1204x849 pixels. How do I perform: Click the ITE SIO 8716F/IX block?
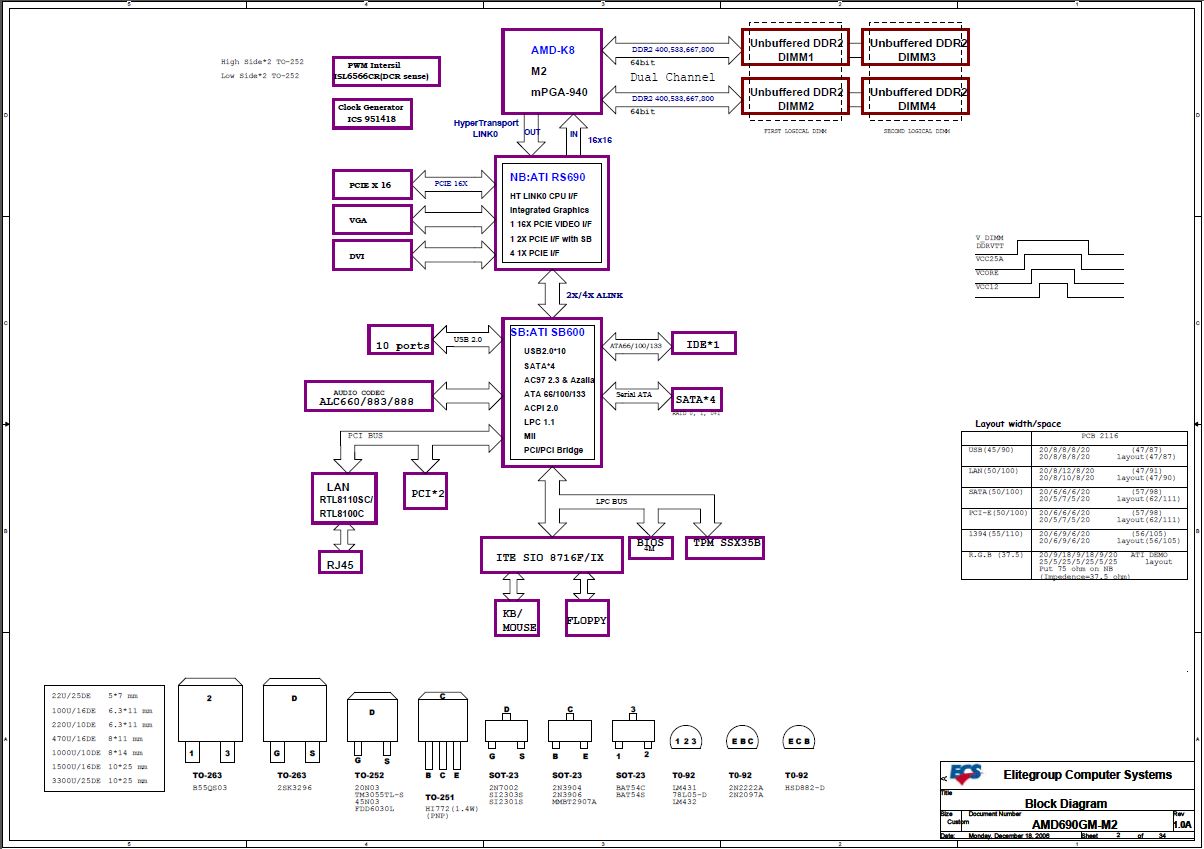pos(551,555)
